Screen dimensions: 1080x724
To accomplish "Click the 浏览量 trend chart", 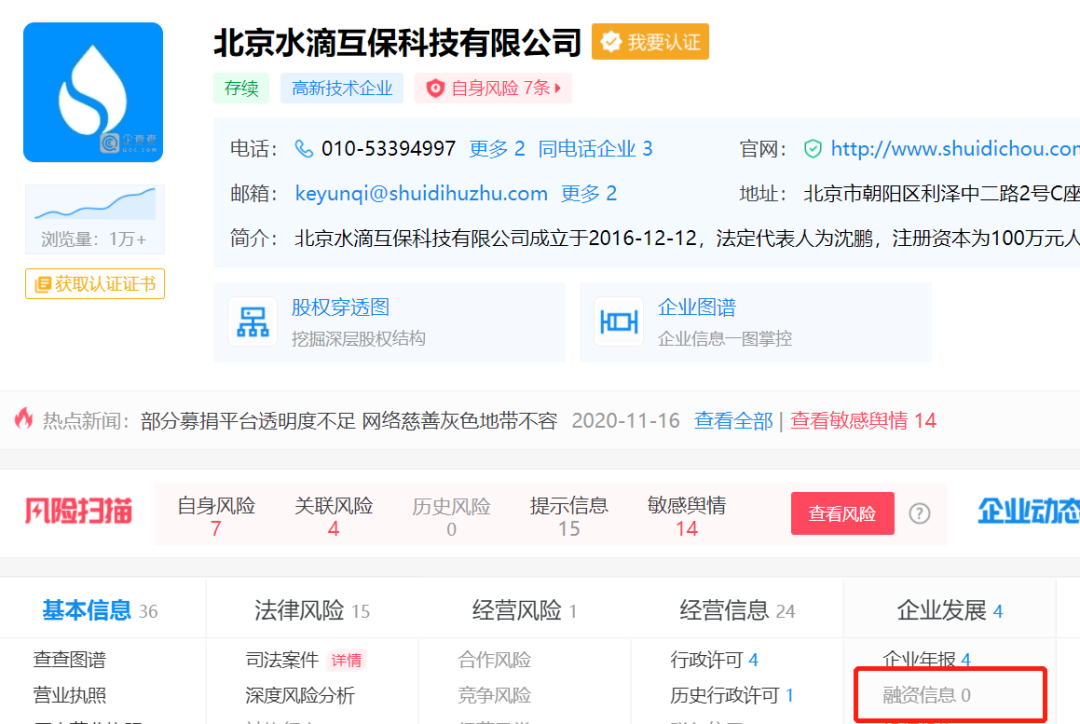I will [94, 209].
